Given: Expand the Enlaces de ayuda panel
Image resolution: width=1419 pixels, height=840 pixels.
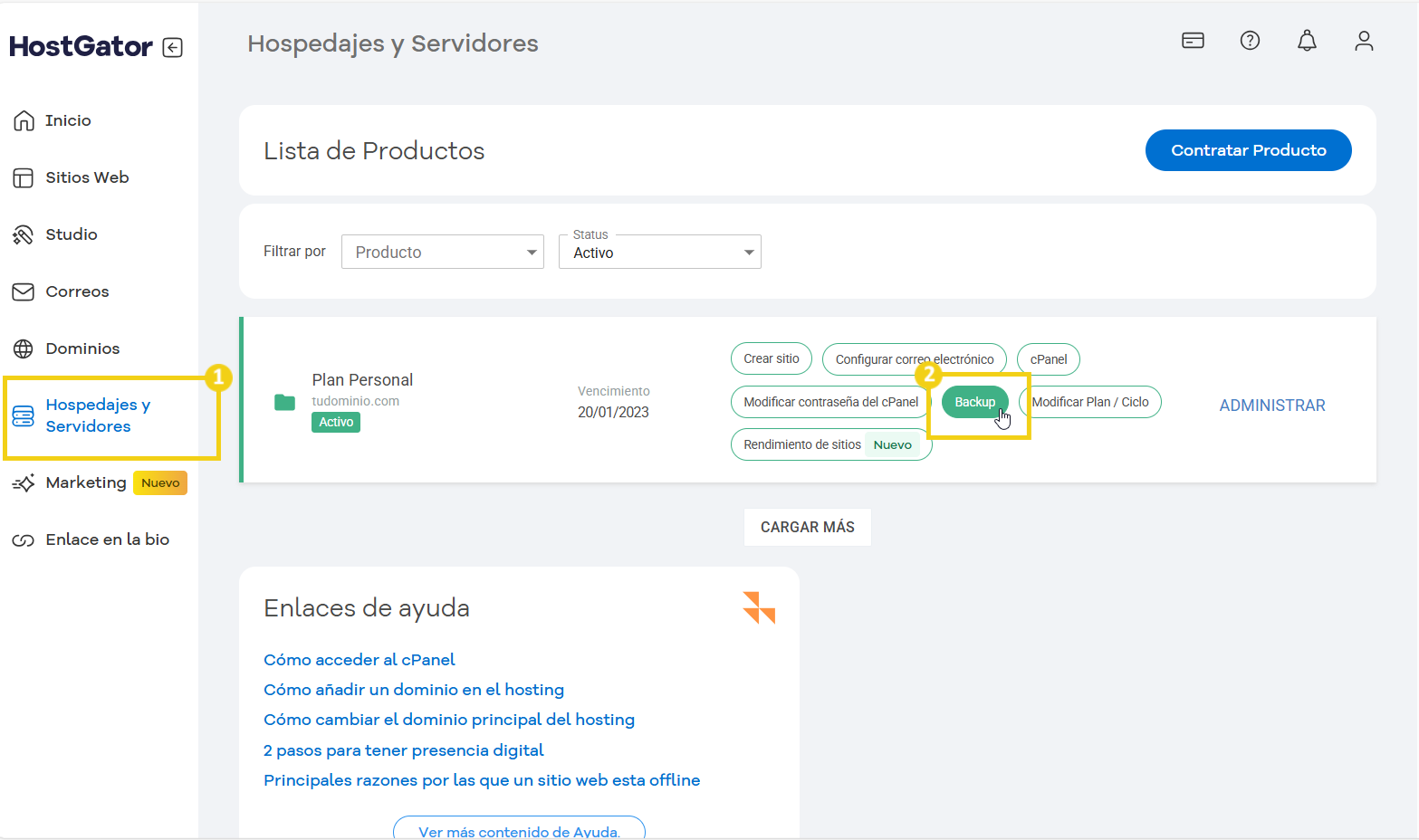Looking at the screenshot, I should (759, 607).
